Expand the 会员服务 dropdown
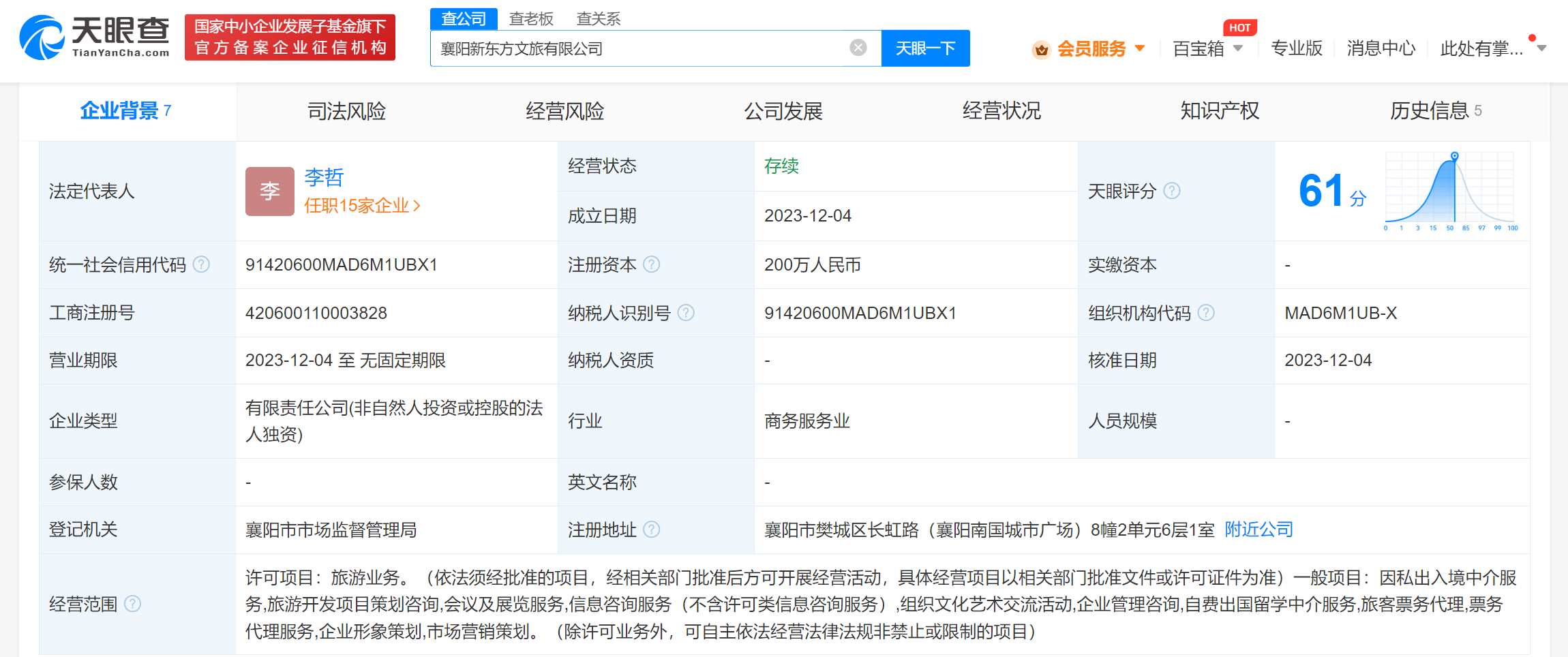The width and height of the screenshot is (1568, 657). 1139,48
